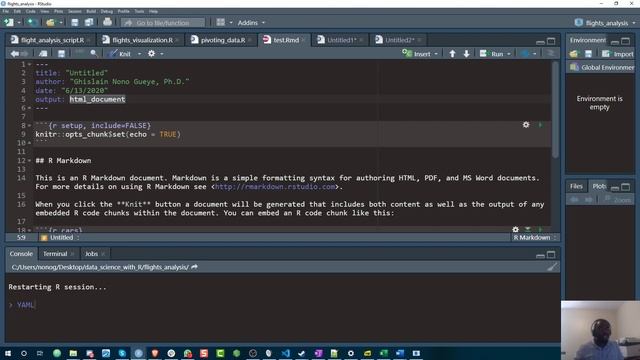Select the Plots tab
640x360 pixels.
tap(599, 186)
